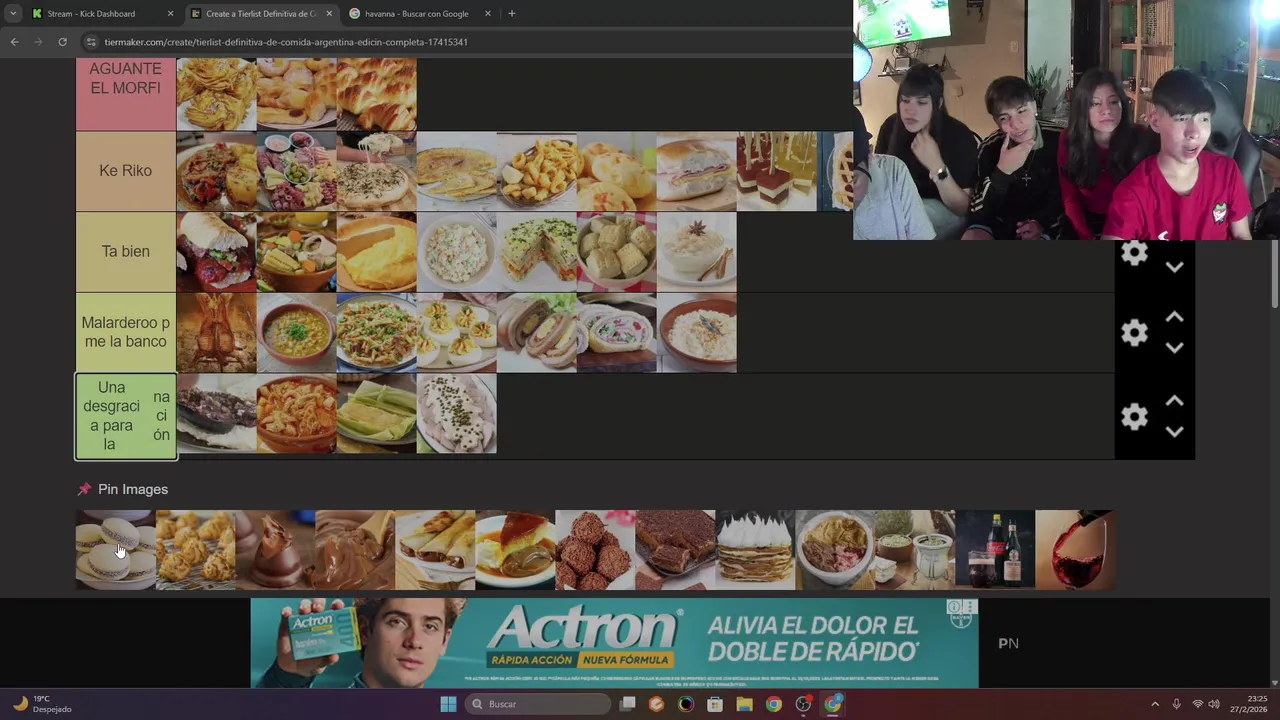Viewport: 1280px width, 720px height.
Task: Pick the mate gourd image
Action: click(x=915, y=550)
